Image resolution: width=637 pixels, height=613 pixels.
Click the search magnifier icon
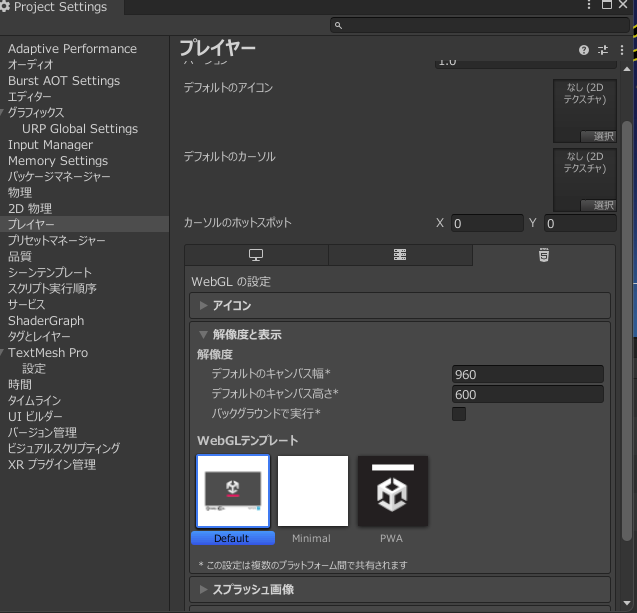(338, 26)
